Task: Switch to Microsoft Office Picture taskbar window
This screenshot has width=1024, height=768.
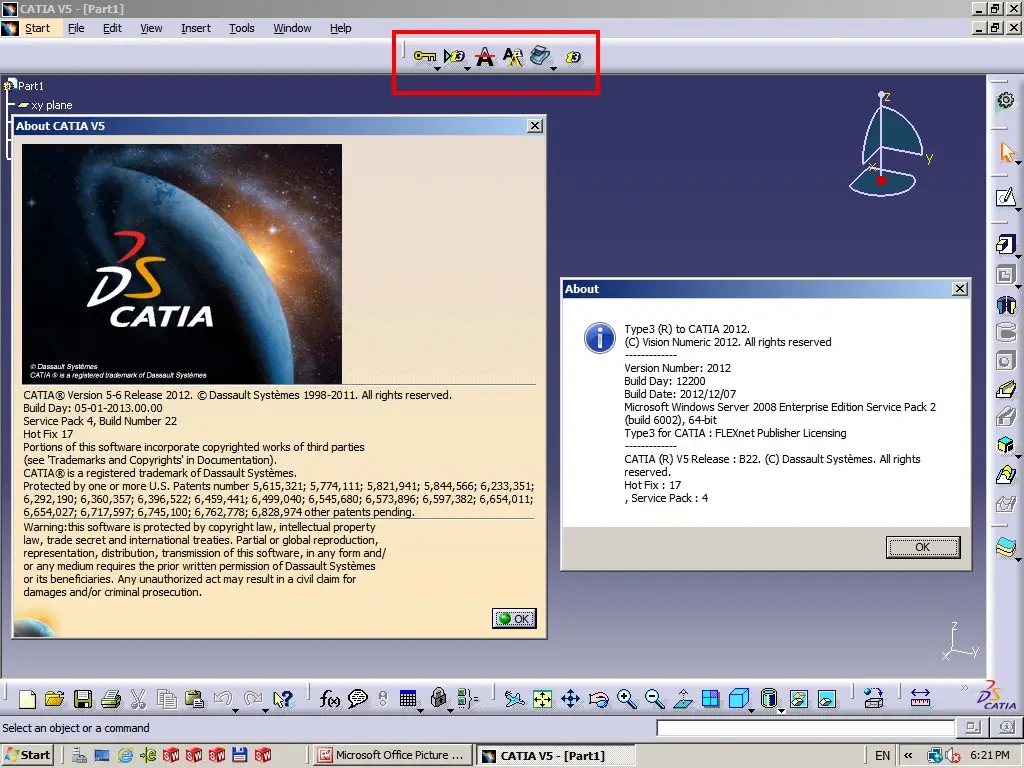Action: (x=391, y=755)
